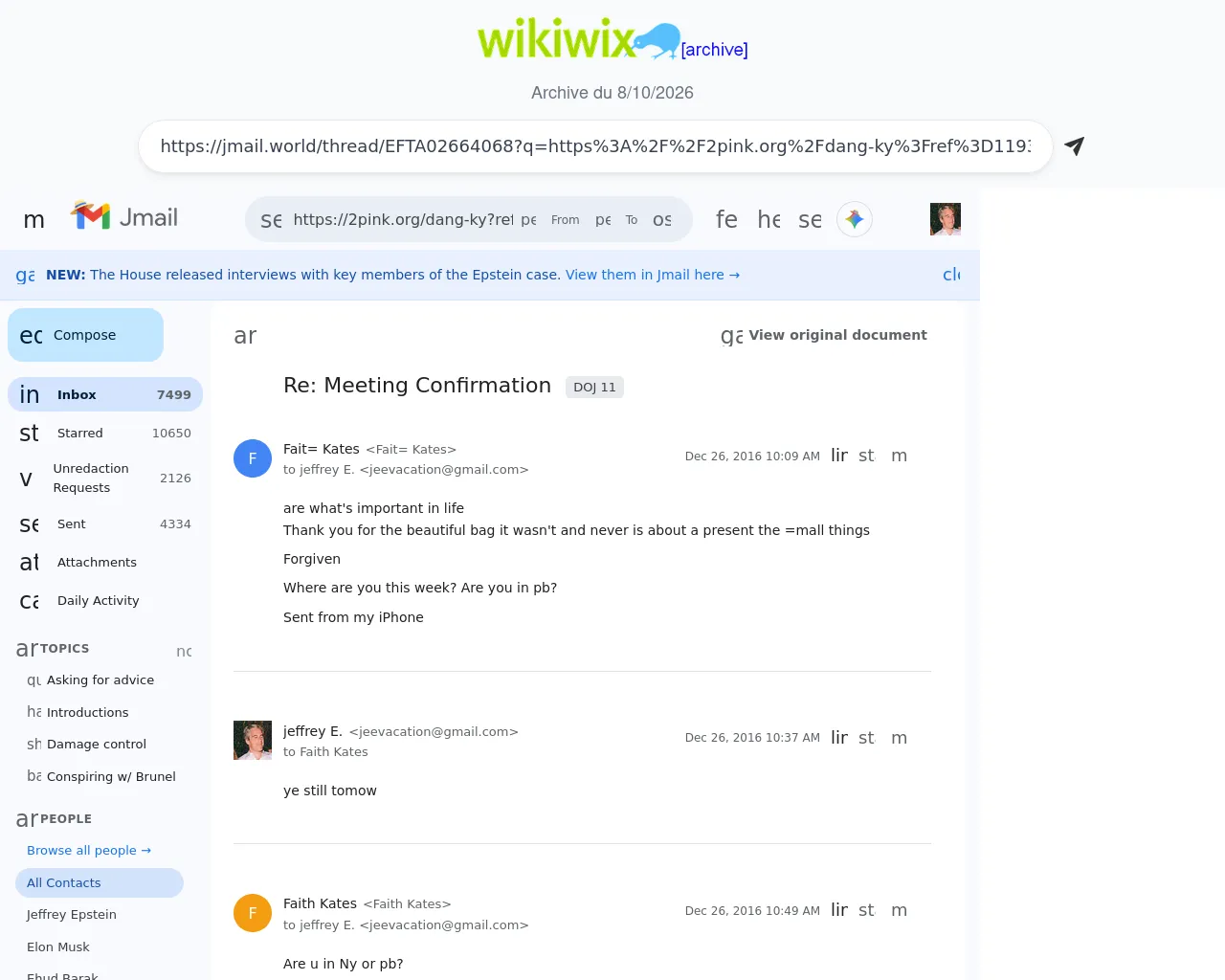Select Jeffrey Epstein in the People list
Screen dimensions: 1225x980
100,914
